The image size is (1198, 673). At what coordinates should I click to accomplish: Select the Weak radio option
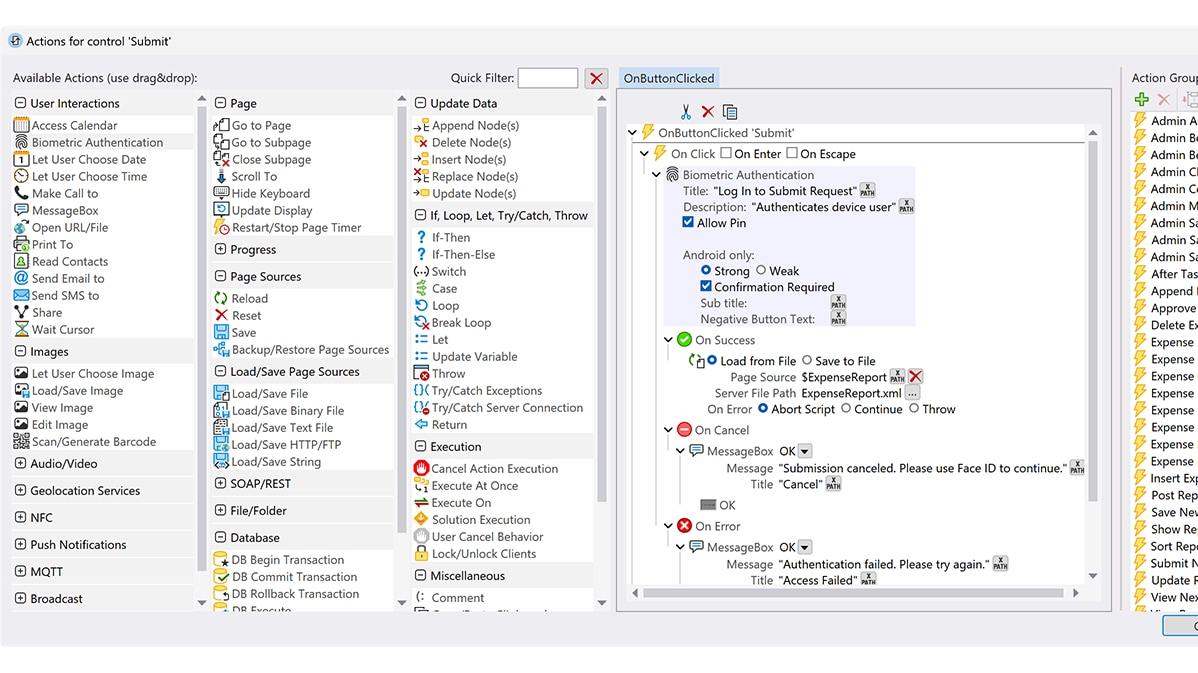tap(761, 271)
